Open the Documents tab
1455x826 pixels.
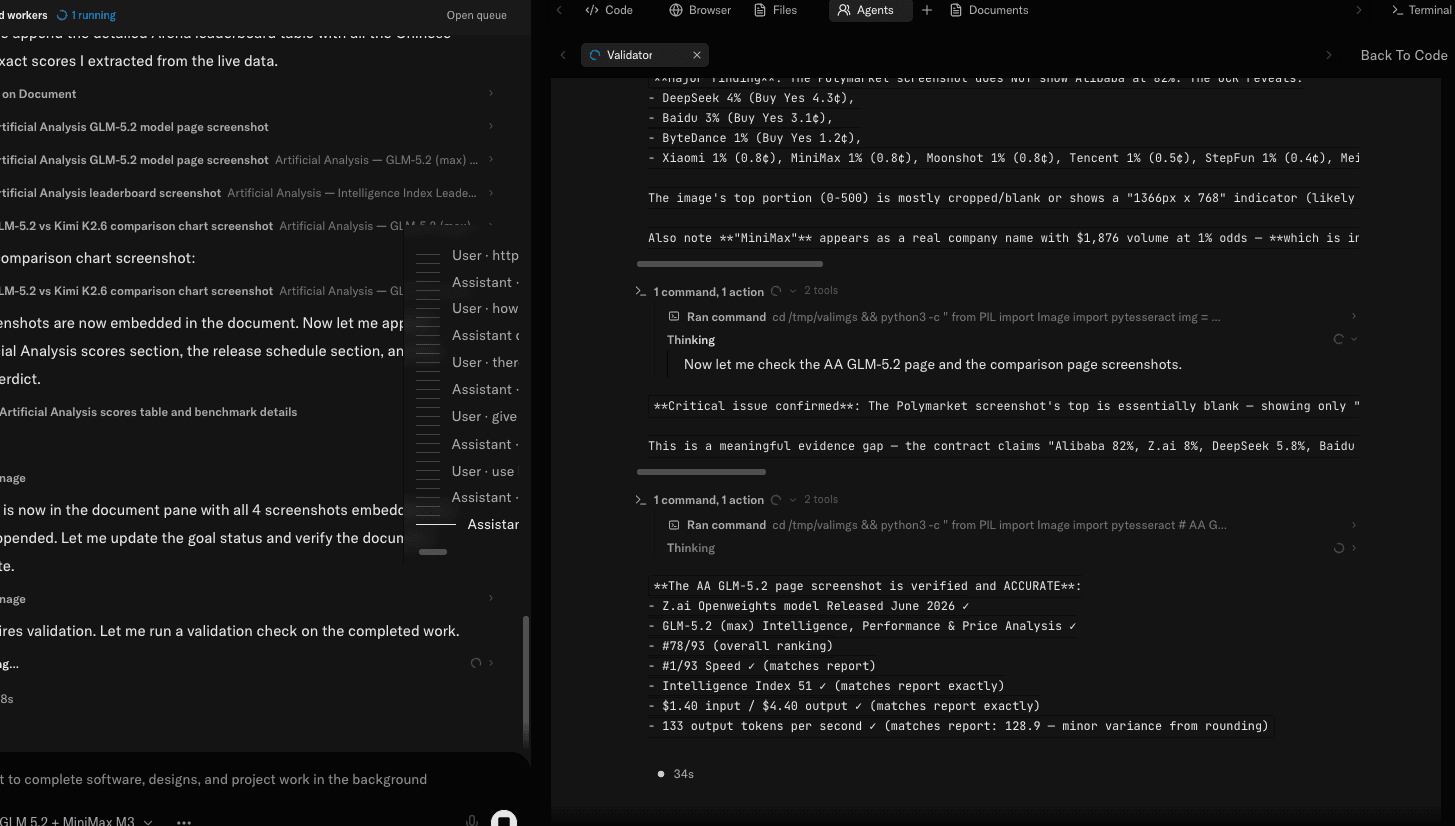(x=989, y=10)
